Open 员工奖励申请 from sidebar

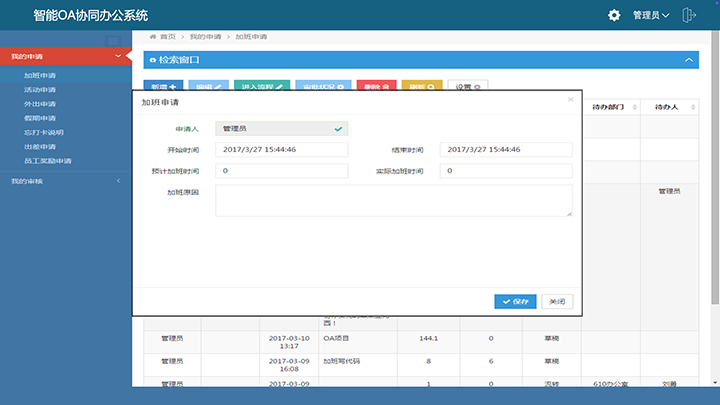pyautogui.click(x=48, y=160)
